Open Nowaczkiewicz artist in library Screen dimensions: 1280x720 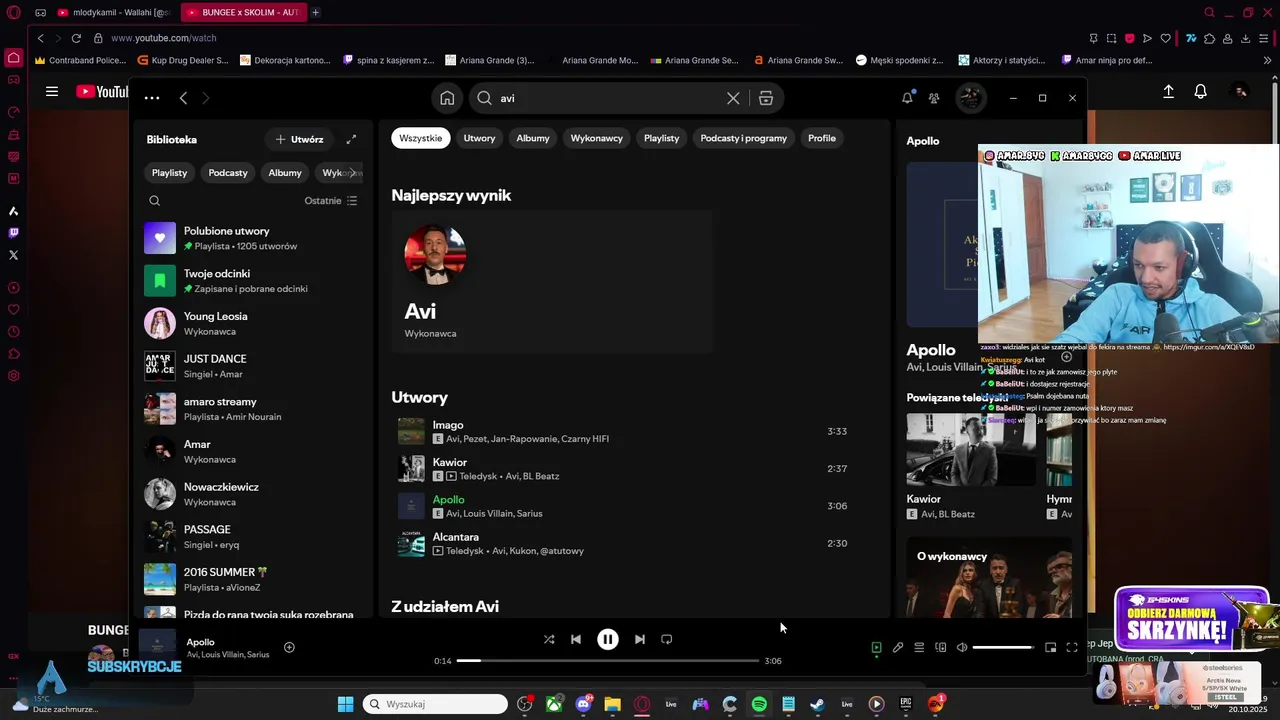252,494
